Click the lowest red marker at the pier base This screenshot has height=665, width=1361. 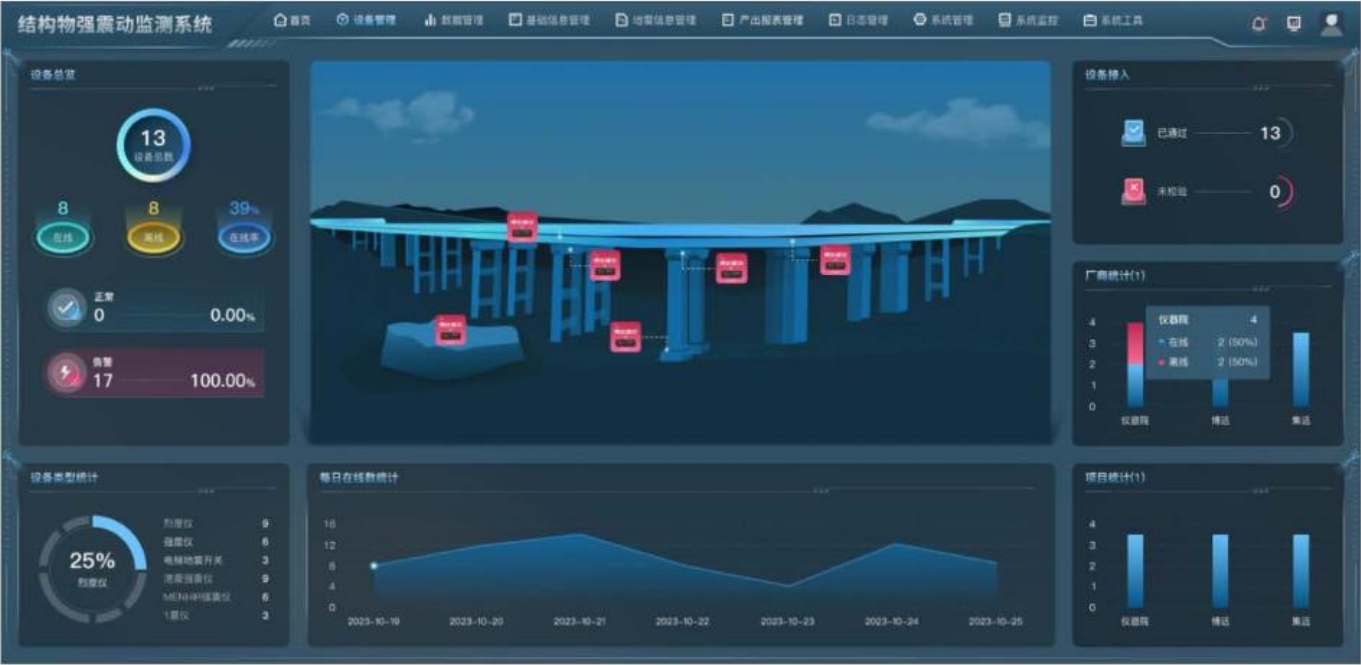(626, 337)
